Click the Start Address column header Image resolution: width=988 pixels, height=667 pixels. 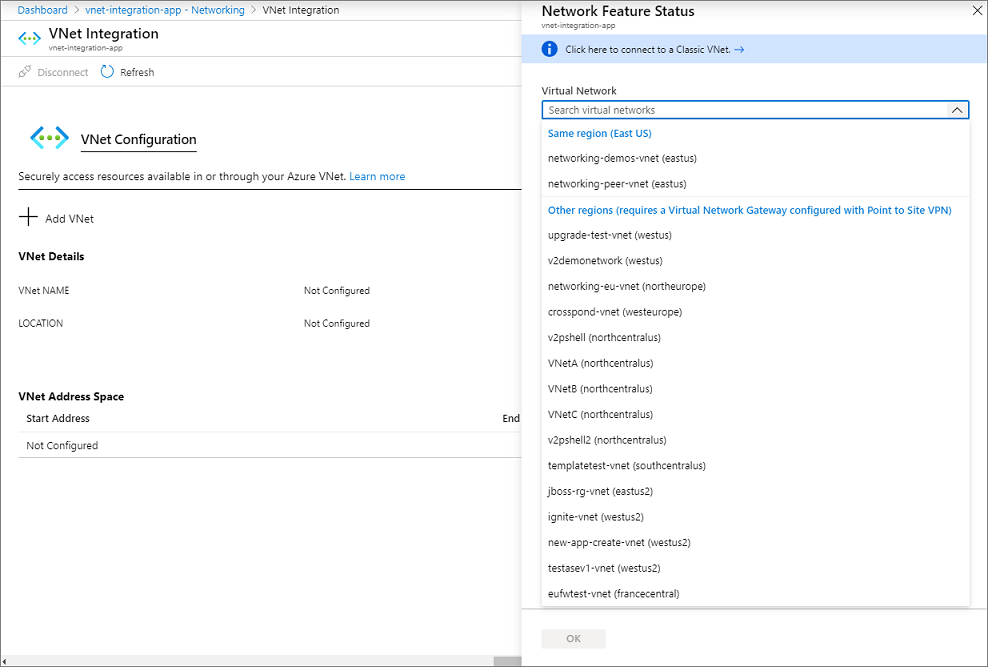pos(58,418)
